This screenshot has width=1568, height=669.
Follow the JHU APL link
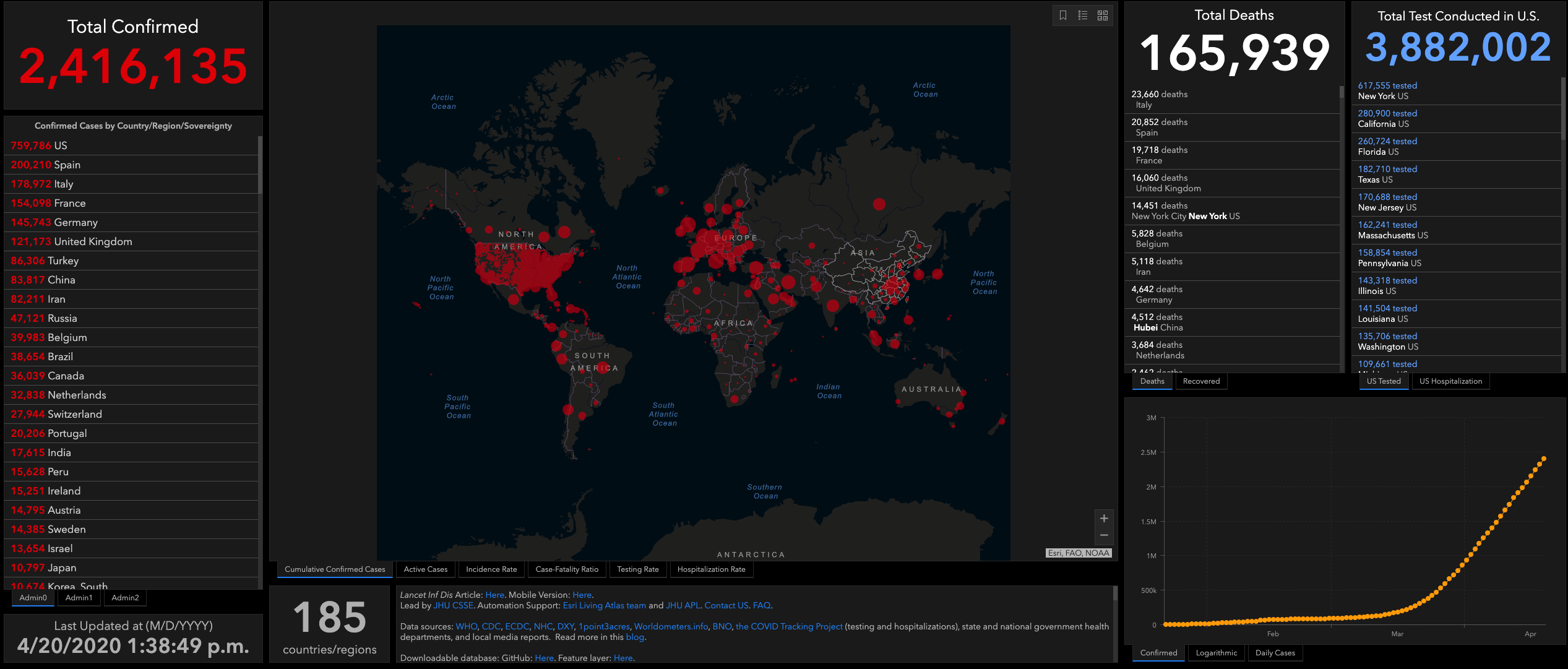[683, 606]
